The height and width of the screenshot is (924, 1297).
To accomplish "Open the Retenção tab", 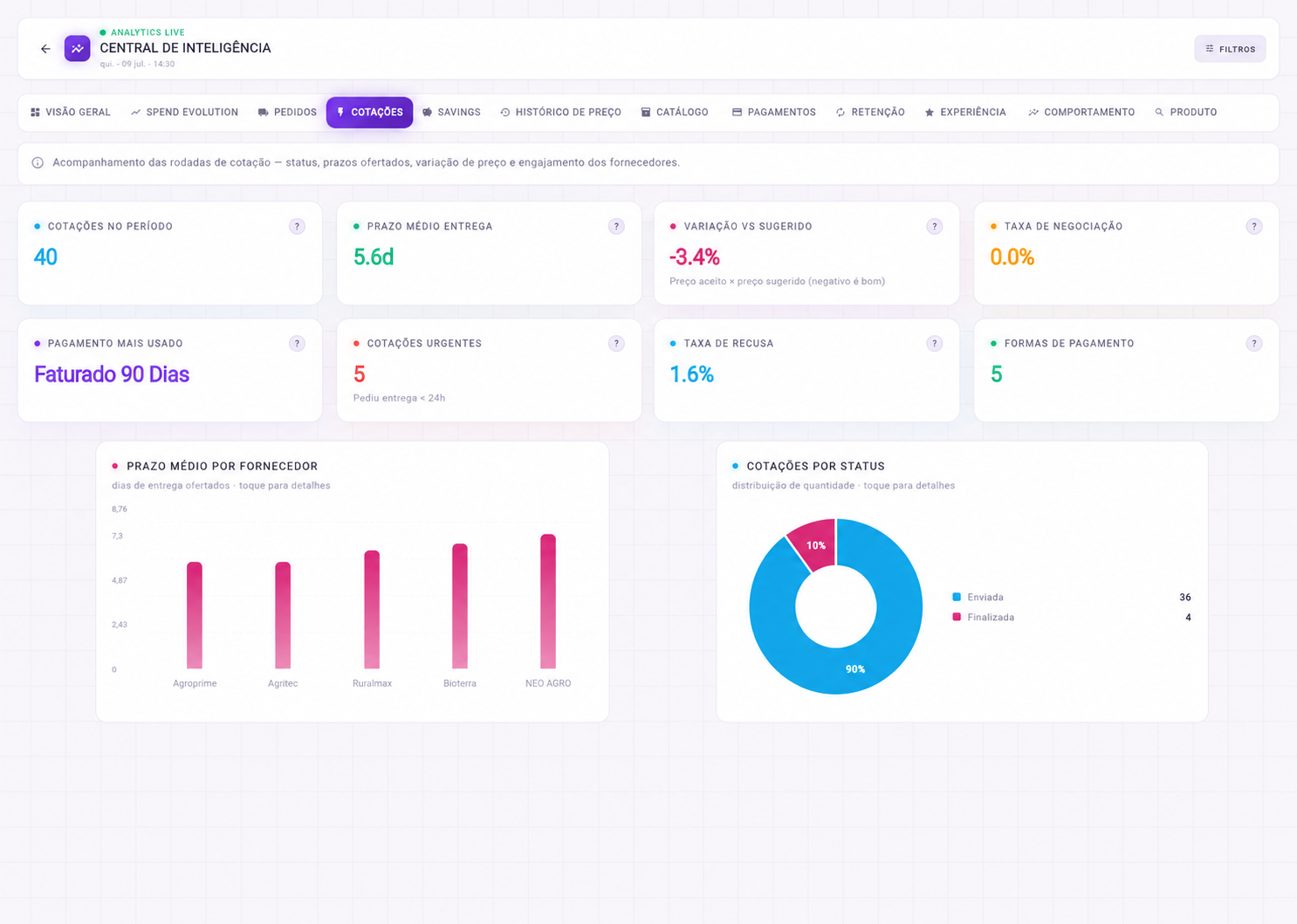I will point(870,113).
